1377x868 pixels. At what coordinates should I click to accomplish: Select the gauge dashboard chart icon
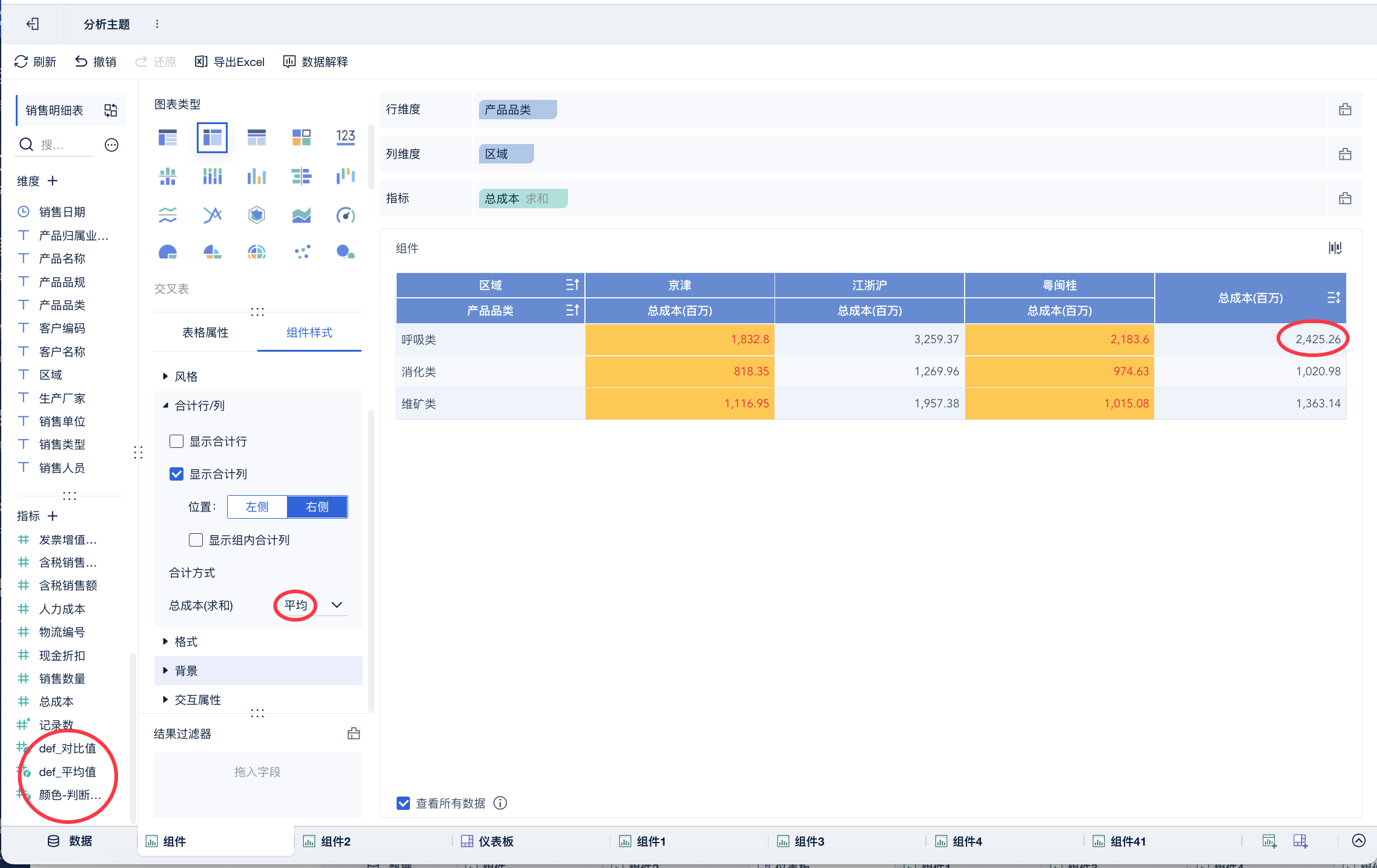click(x=345, y=215)
